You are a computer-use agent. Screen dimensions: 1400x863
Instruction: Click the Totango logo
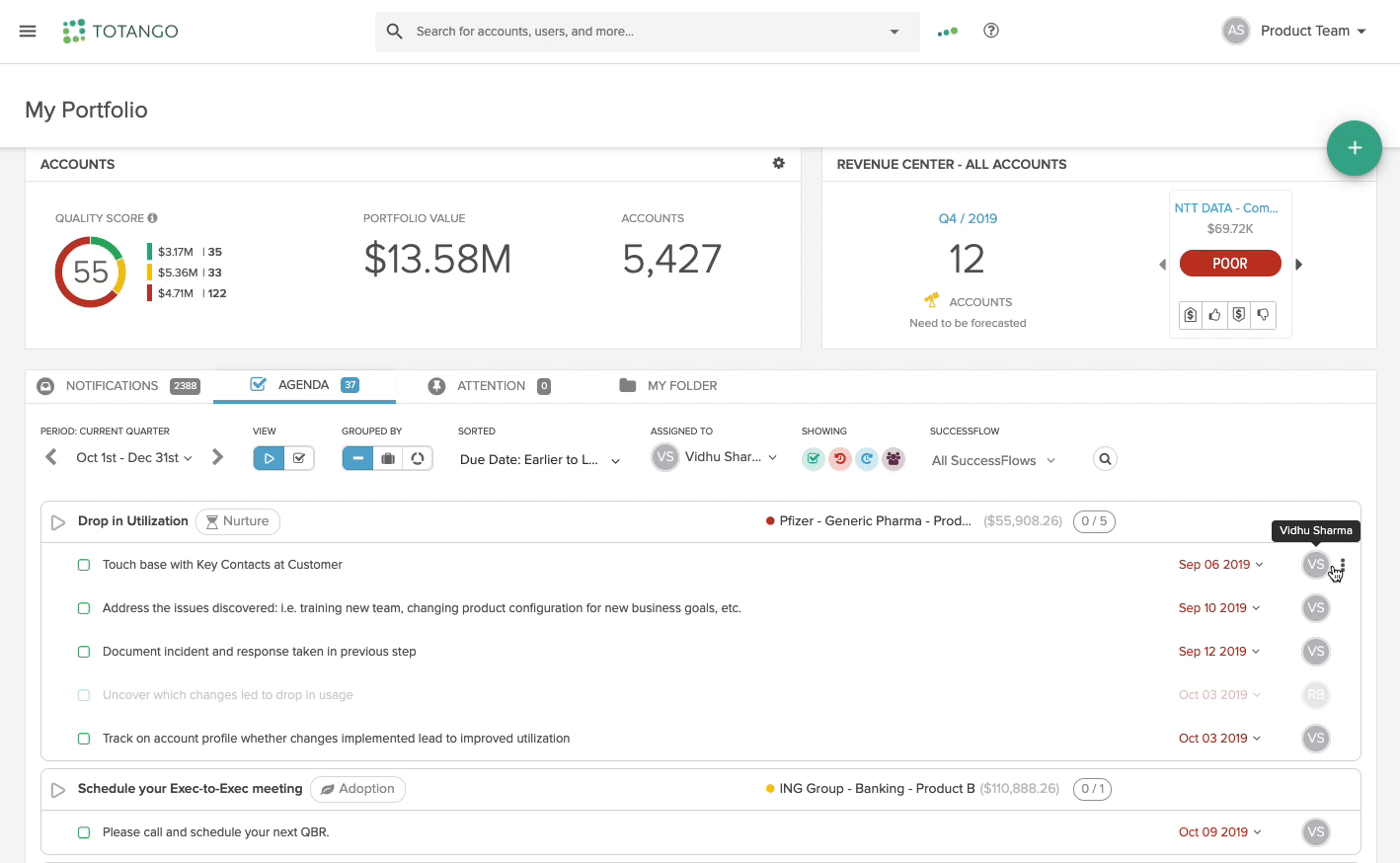(x=120, y=32)
